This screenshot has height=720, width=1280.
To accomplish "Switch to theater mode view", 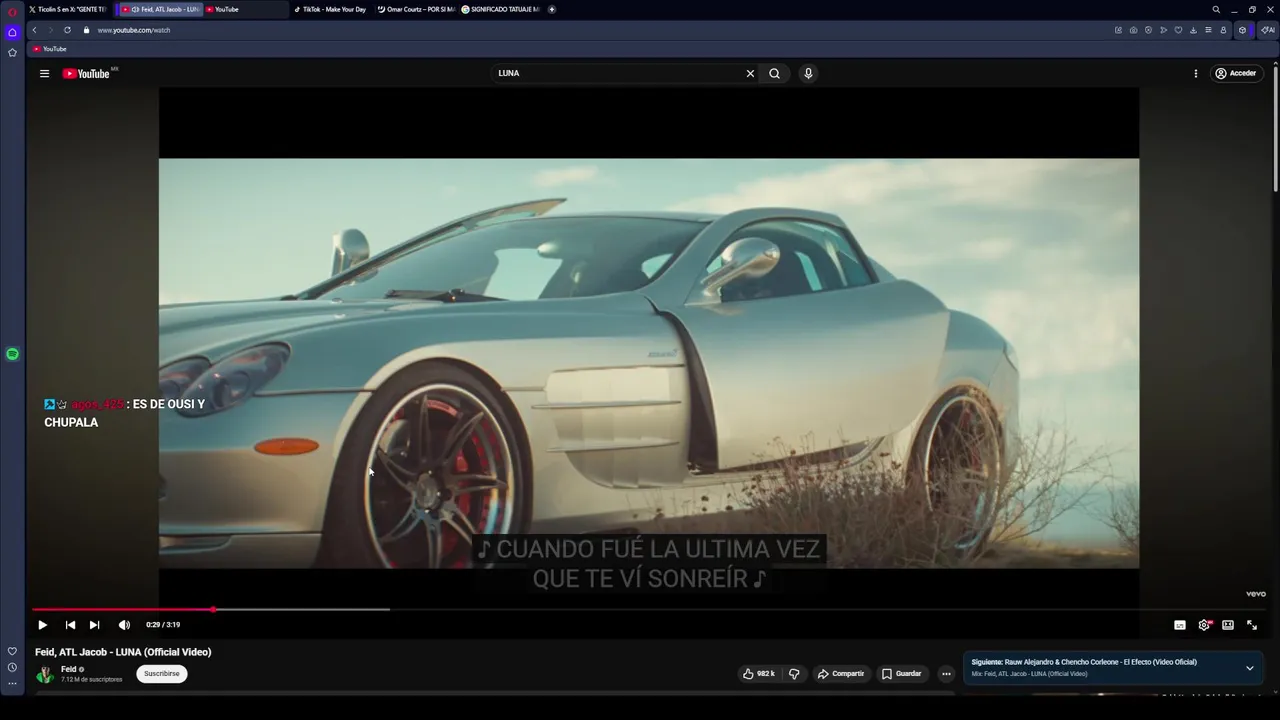I will 1228,625.
